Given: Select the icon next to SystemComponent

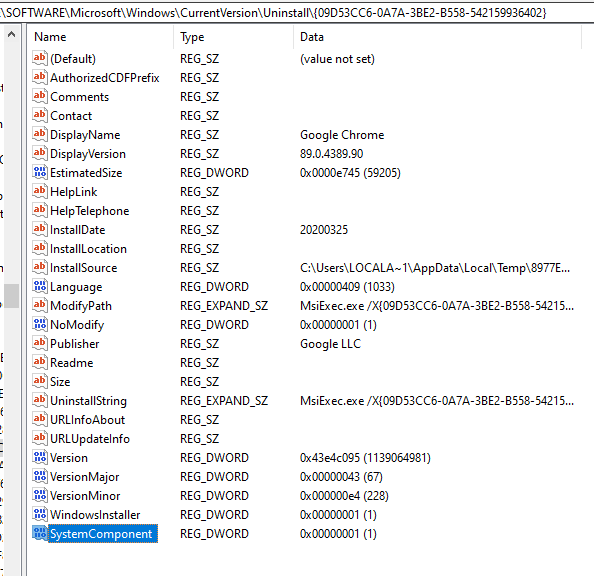Looking at the screenshot, I should [40, 533].
